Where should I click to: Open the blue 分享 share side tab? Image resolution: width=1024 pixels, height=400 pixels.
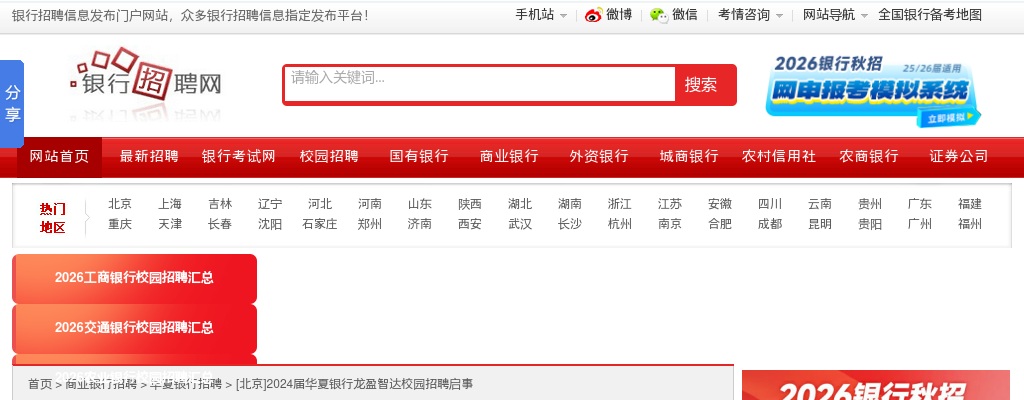pyautogui.click(x=12, y=103)
